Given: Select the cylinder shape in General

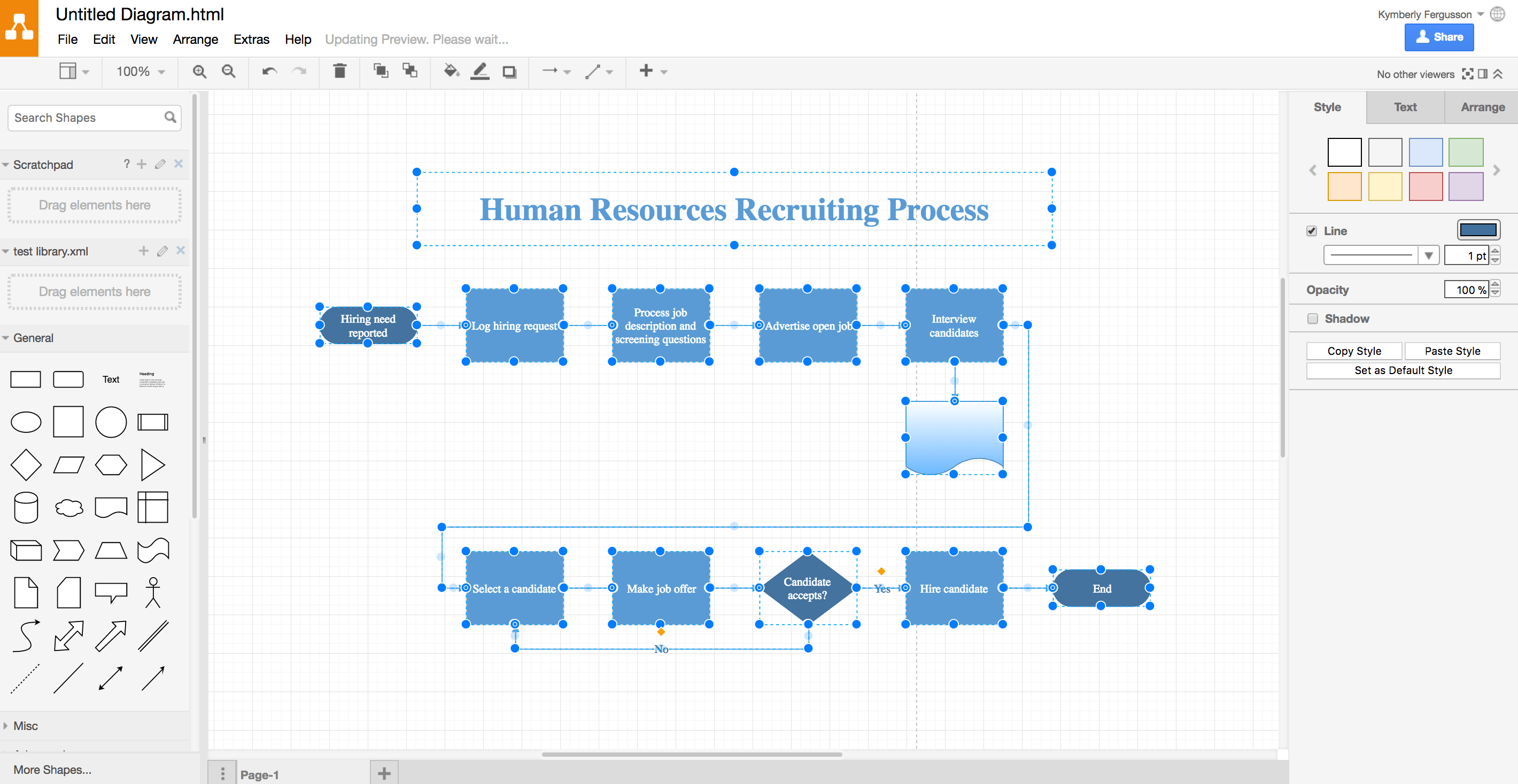Looking at the screenshot, I should pyautogui.click(x=26, y=507).
